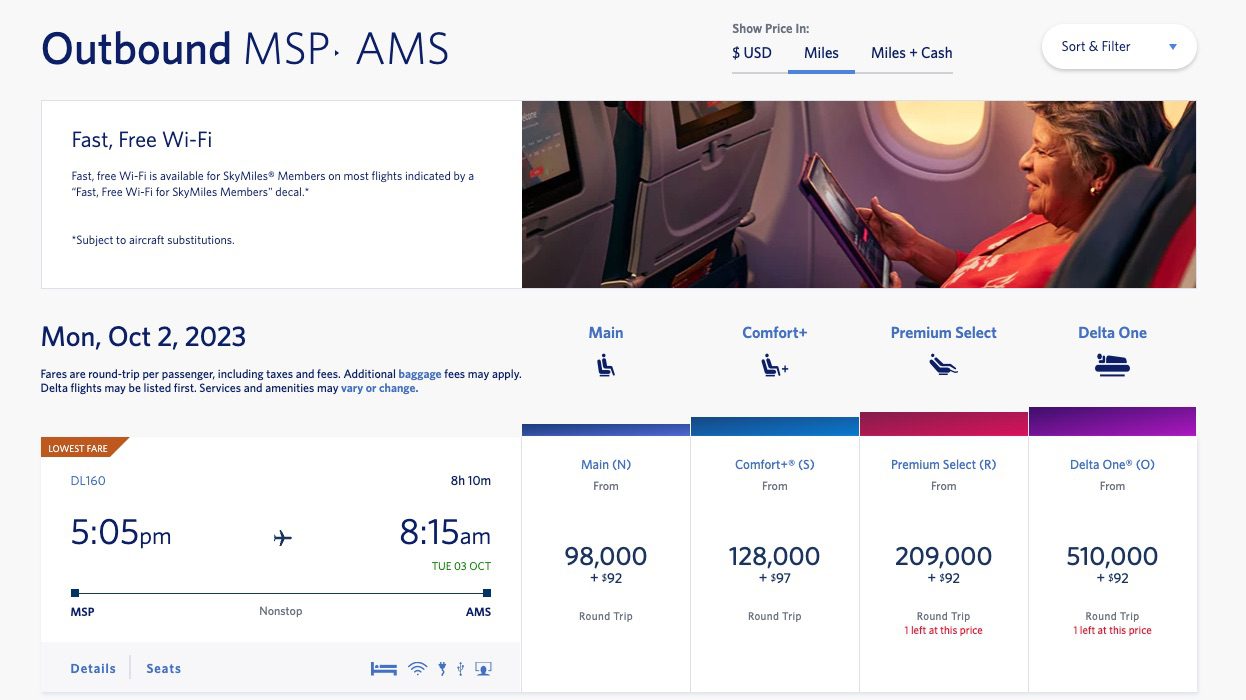
Task: Select the in-seat power outlet icon
Action: [443, 668]
